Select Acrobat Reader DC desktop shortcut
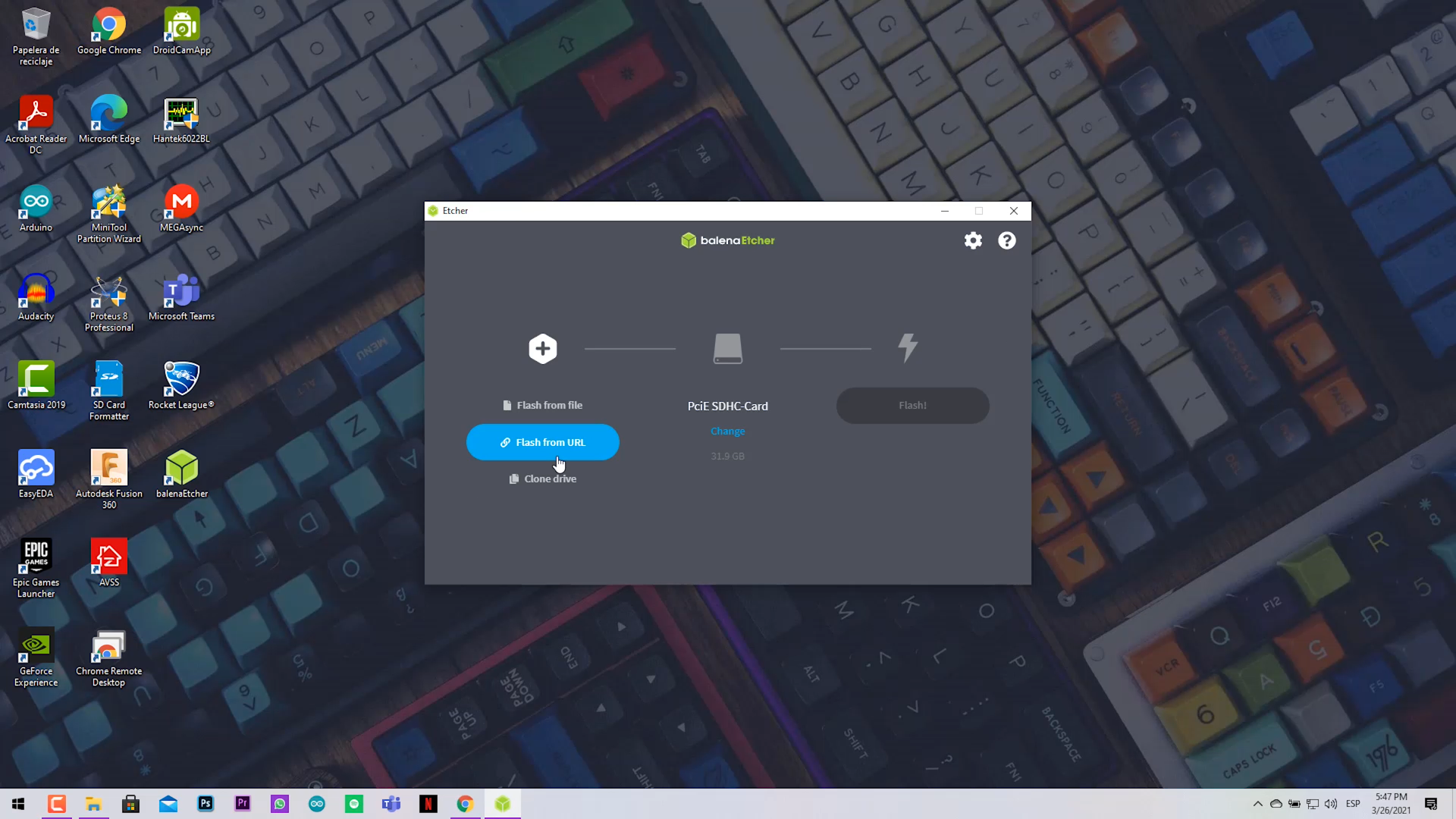Viewport: 1456px width, 819px height. (x=36, y=126)
